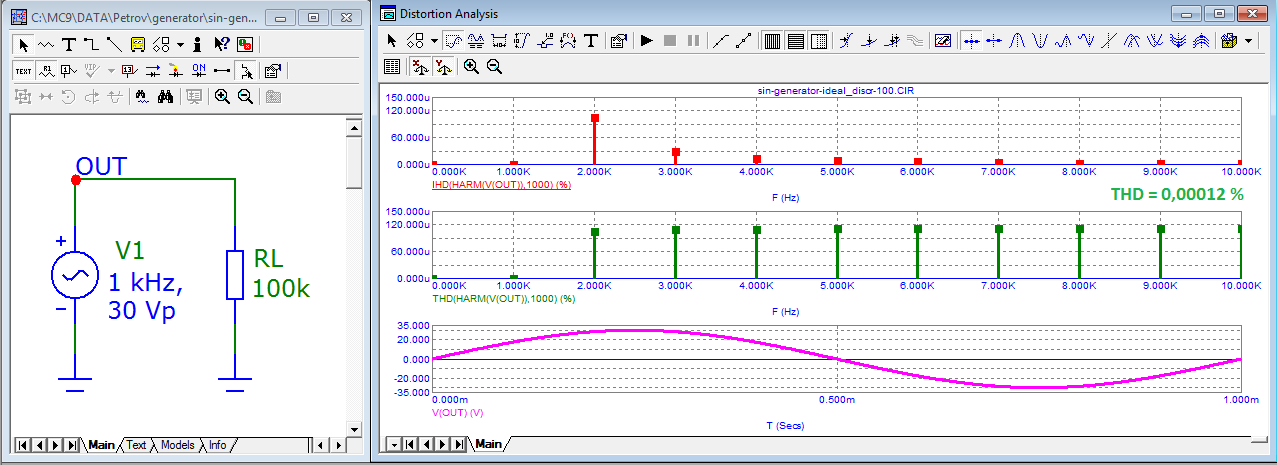Viewport: 1277px width, 465px height.
Task: Click the IHD(HARM(V(OUT)),1000) plot label
Action: coord(501,185)
